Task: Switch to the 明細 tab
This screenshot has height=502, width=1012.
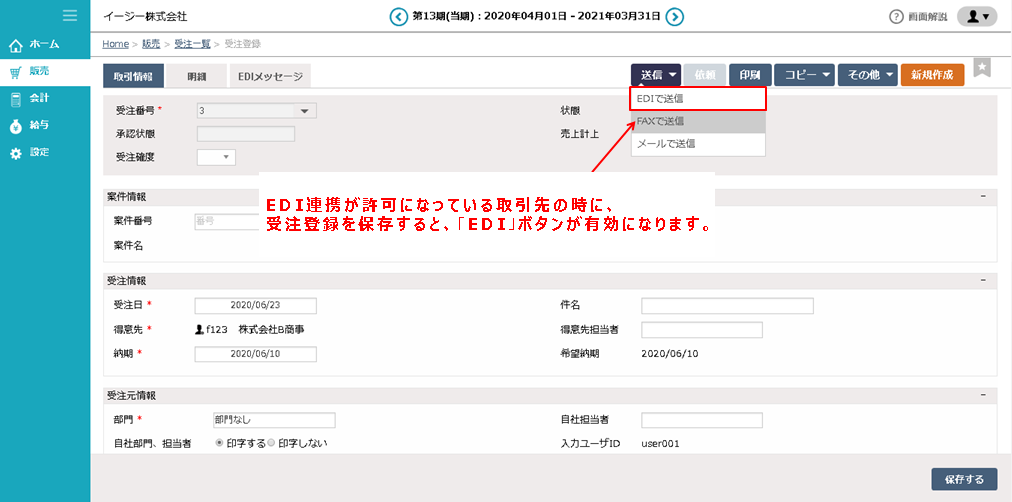Action: tap(196, 76)
